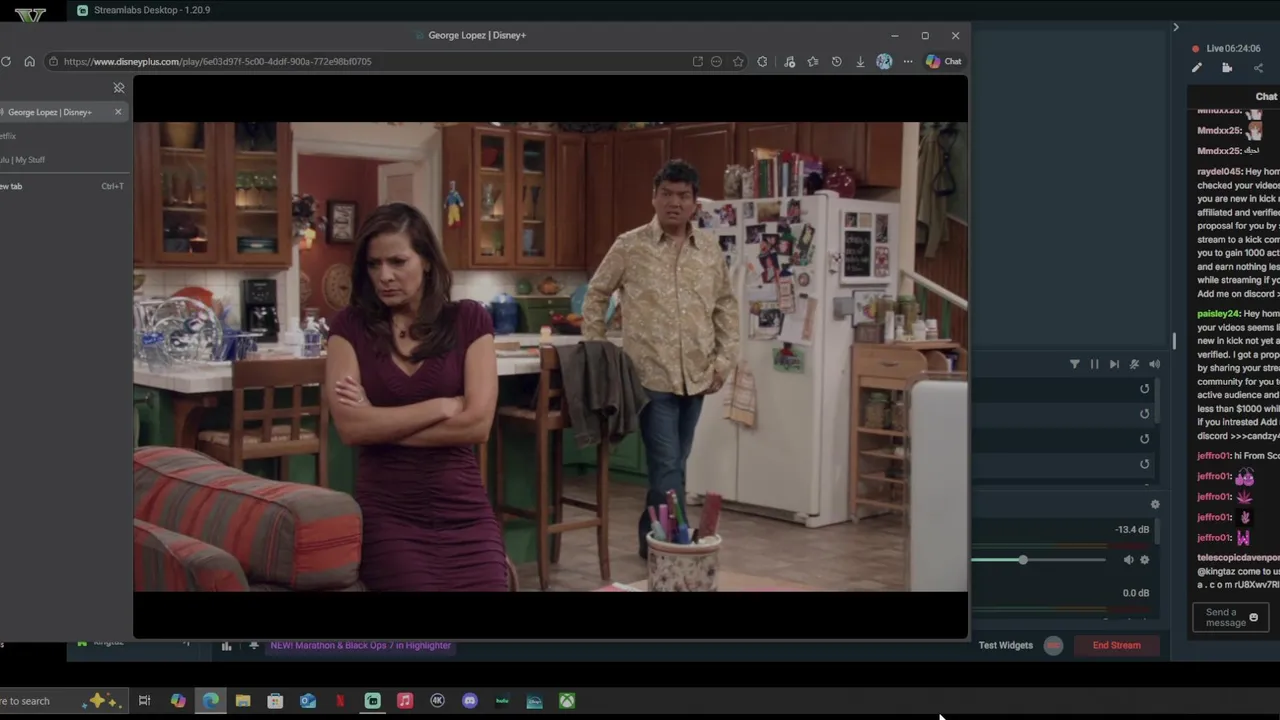Open Discord from taskbar

(x=470, y=701)
